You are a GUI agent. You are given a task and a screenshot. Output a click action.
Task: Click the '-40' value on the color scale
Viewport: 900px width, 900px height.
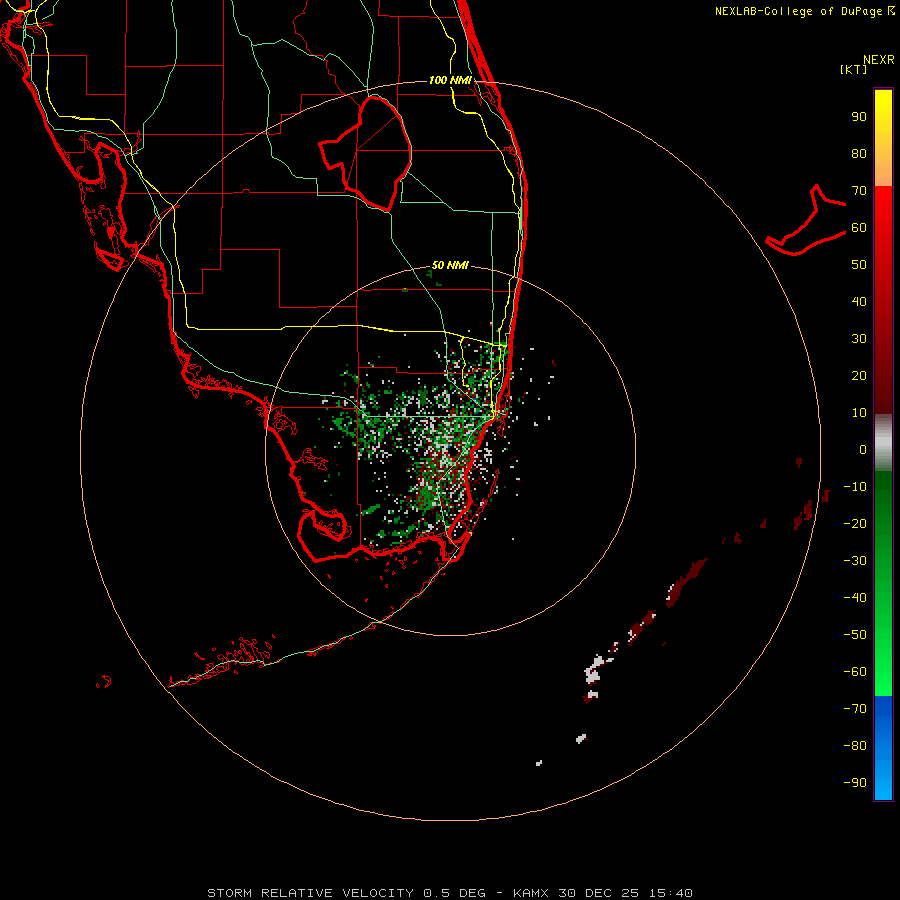pyautogui.click(x=855, y=598)
